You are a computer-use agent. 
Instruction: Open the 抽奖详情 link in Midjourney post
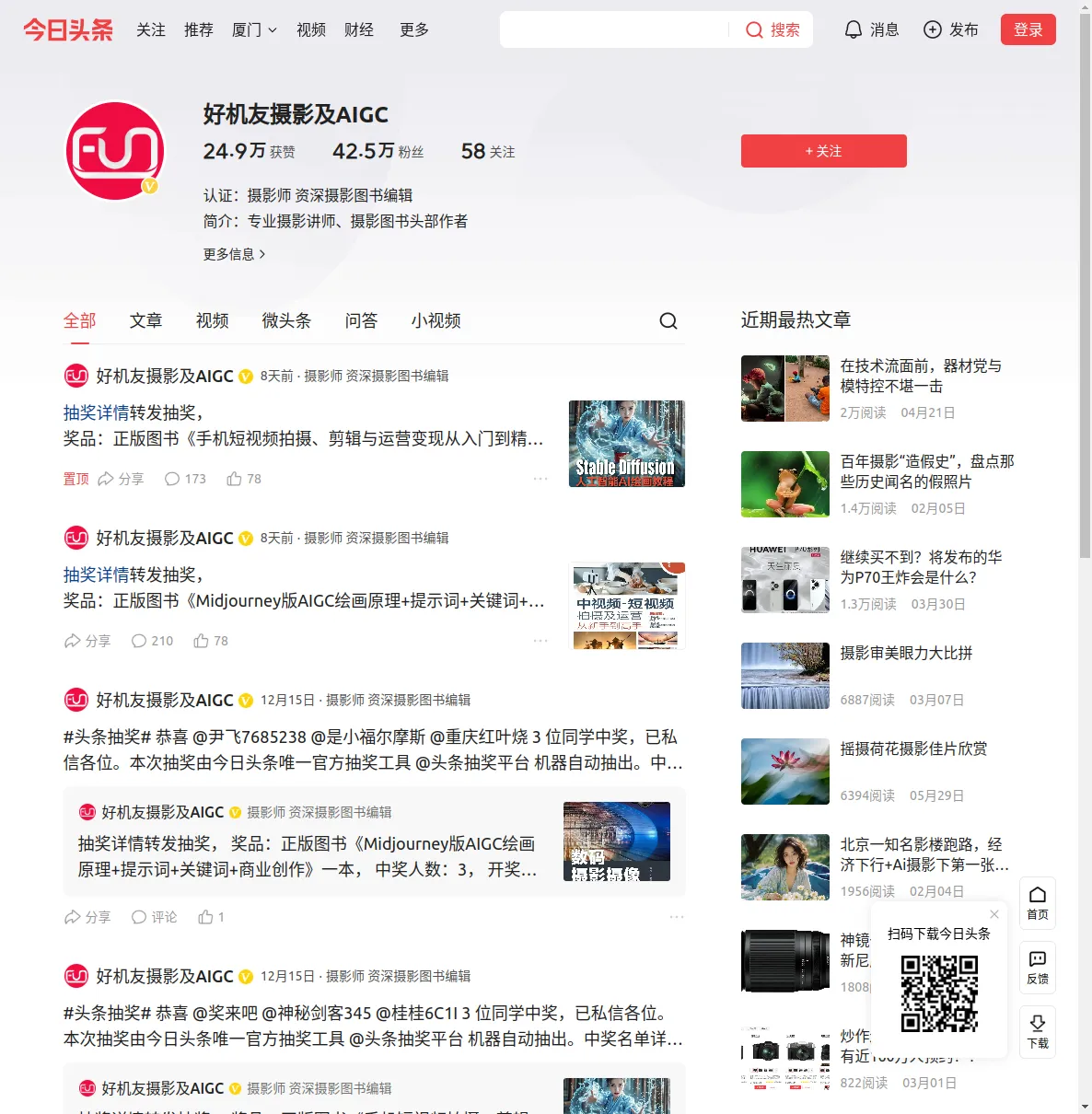pyautogui.click(x=97, y=574)
